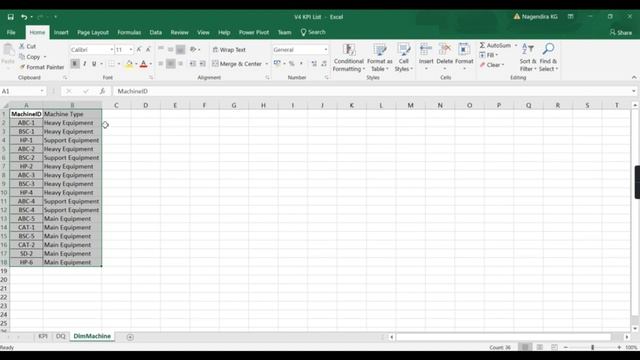This screenshot has width=640, height=360.
Task: Open the Calibri font name dropdown
Action: pos(111,49)
